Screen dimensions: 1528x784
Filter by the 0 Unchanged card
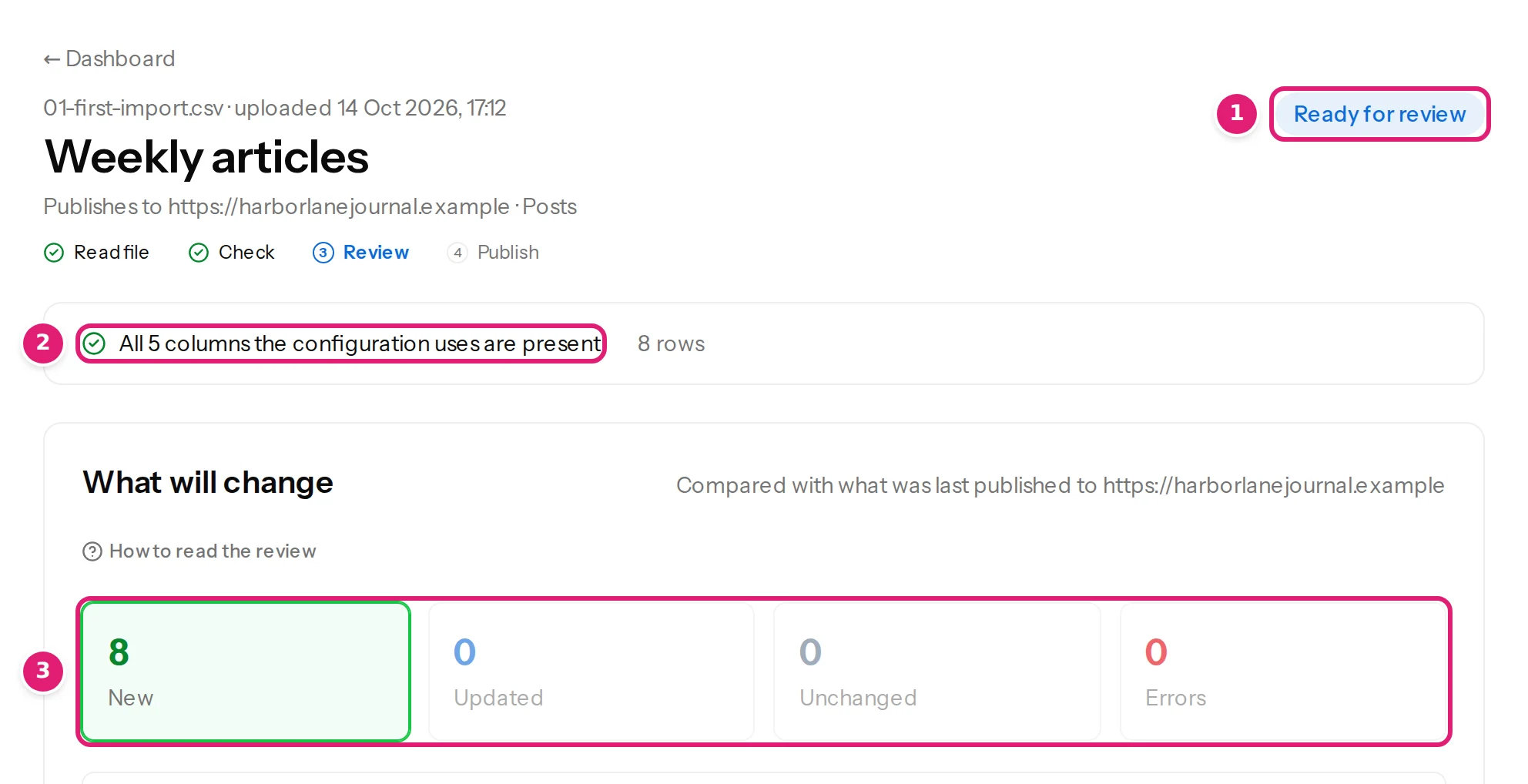pyautogui.click(x=937, y=672)
